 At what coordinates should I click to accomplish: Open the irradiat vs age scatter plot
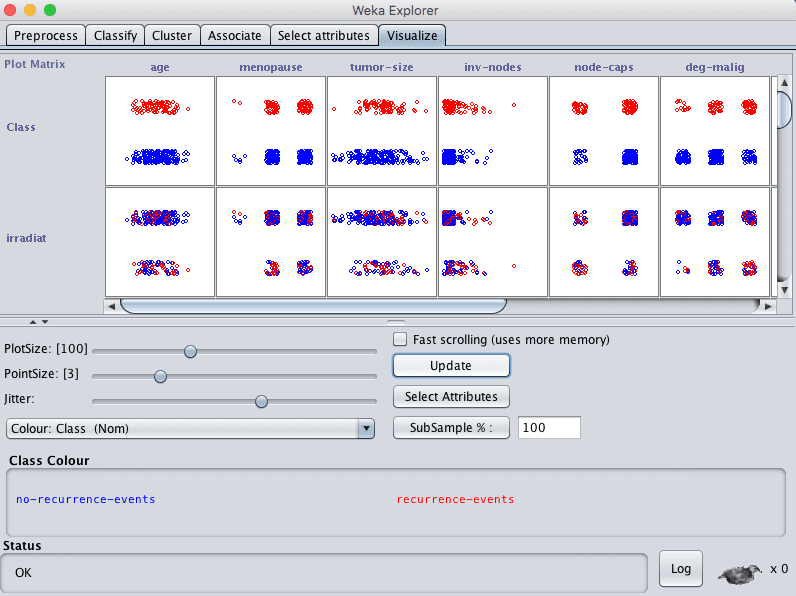click(x=160, y=242)
